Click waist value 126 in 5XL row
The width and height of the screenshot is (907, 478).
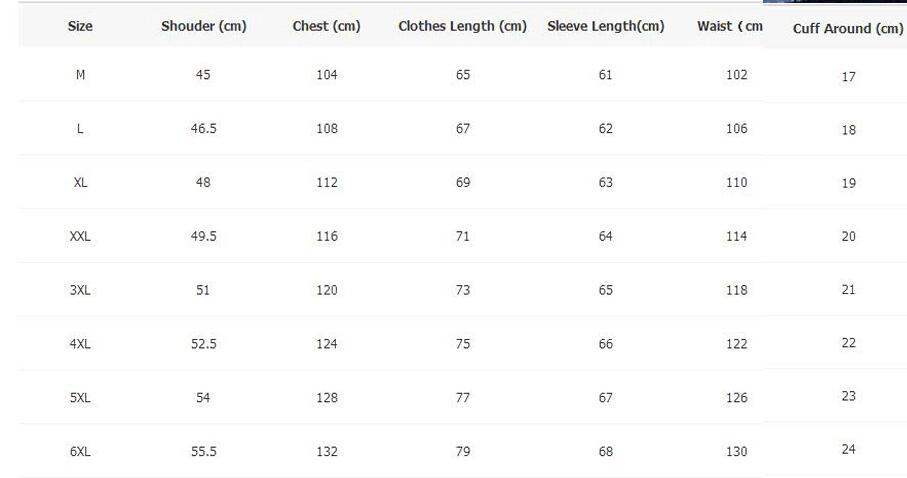(x=737, y=398)
